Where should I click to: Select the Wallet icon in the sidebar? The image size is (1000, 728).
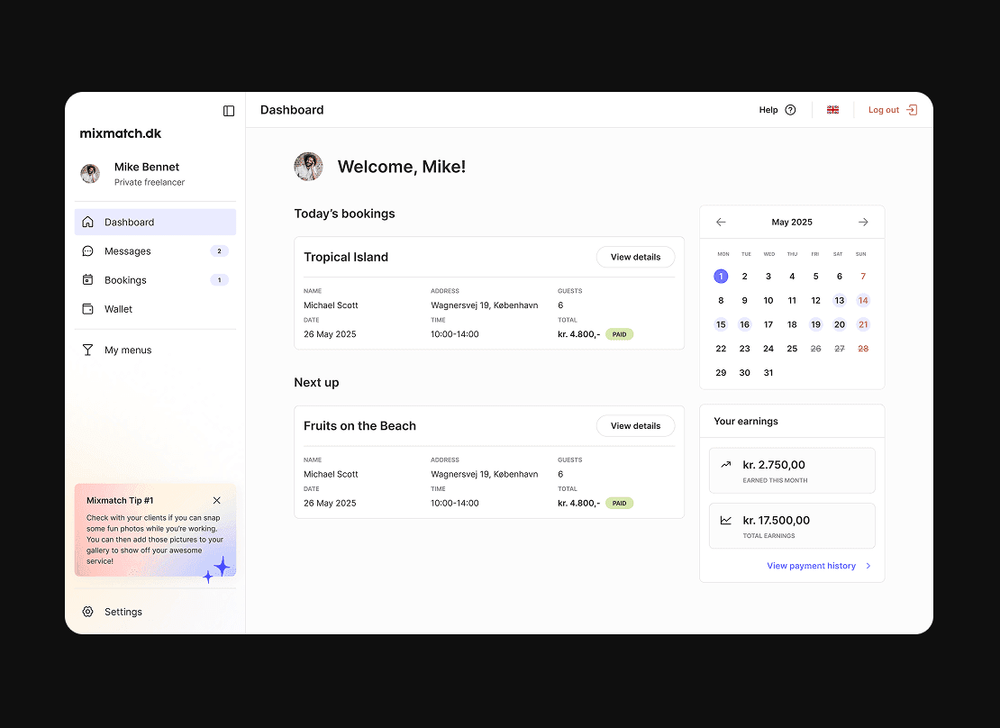tap(89, 309)
